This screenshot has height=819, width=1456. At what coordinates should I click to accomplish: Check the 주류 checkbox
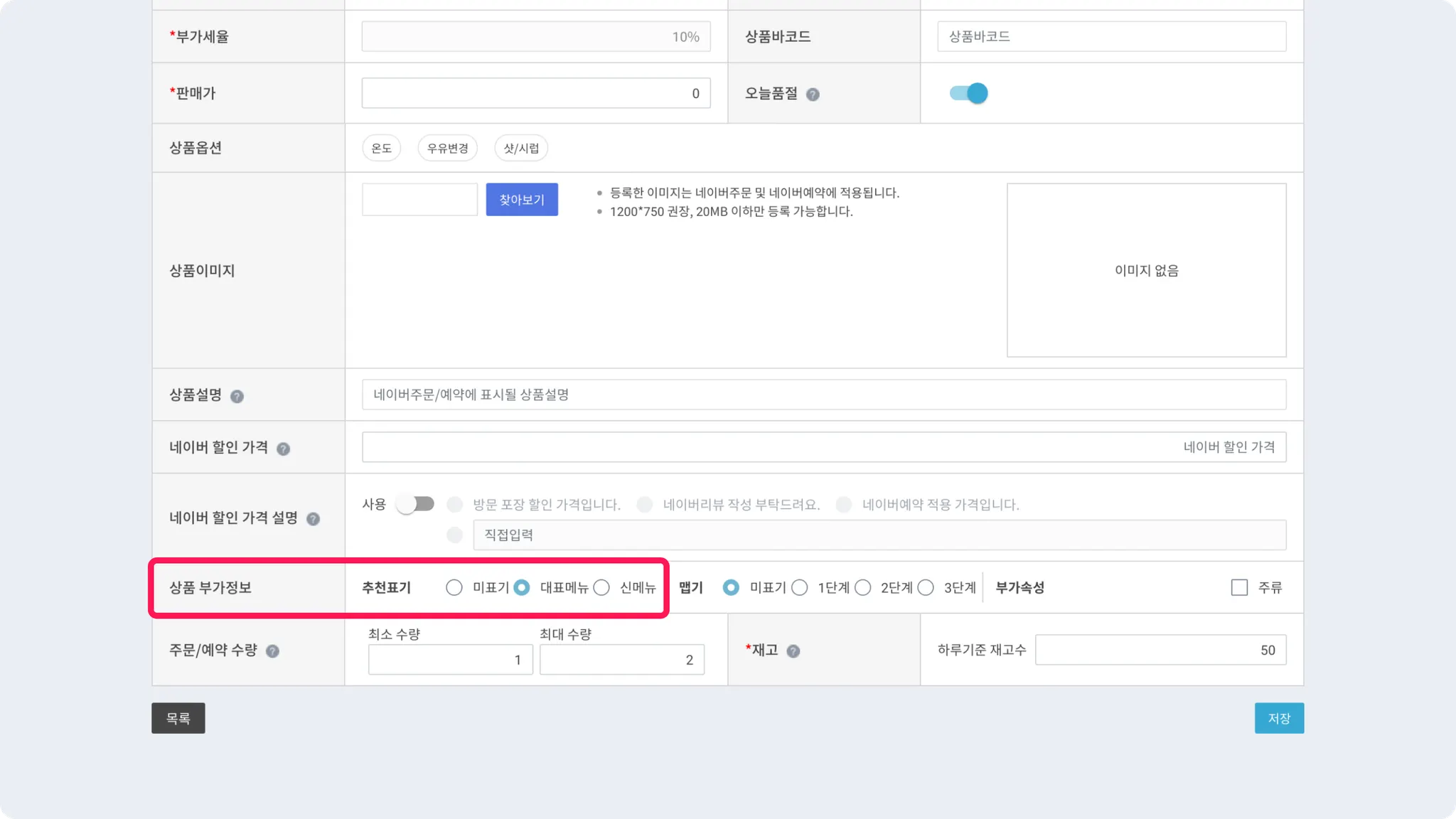point(1239,587)
